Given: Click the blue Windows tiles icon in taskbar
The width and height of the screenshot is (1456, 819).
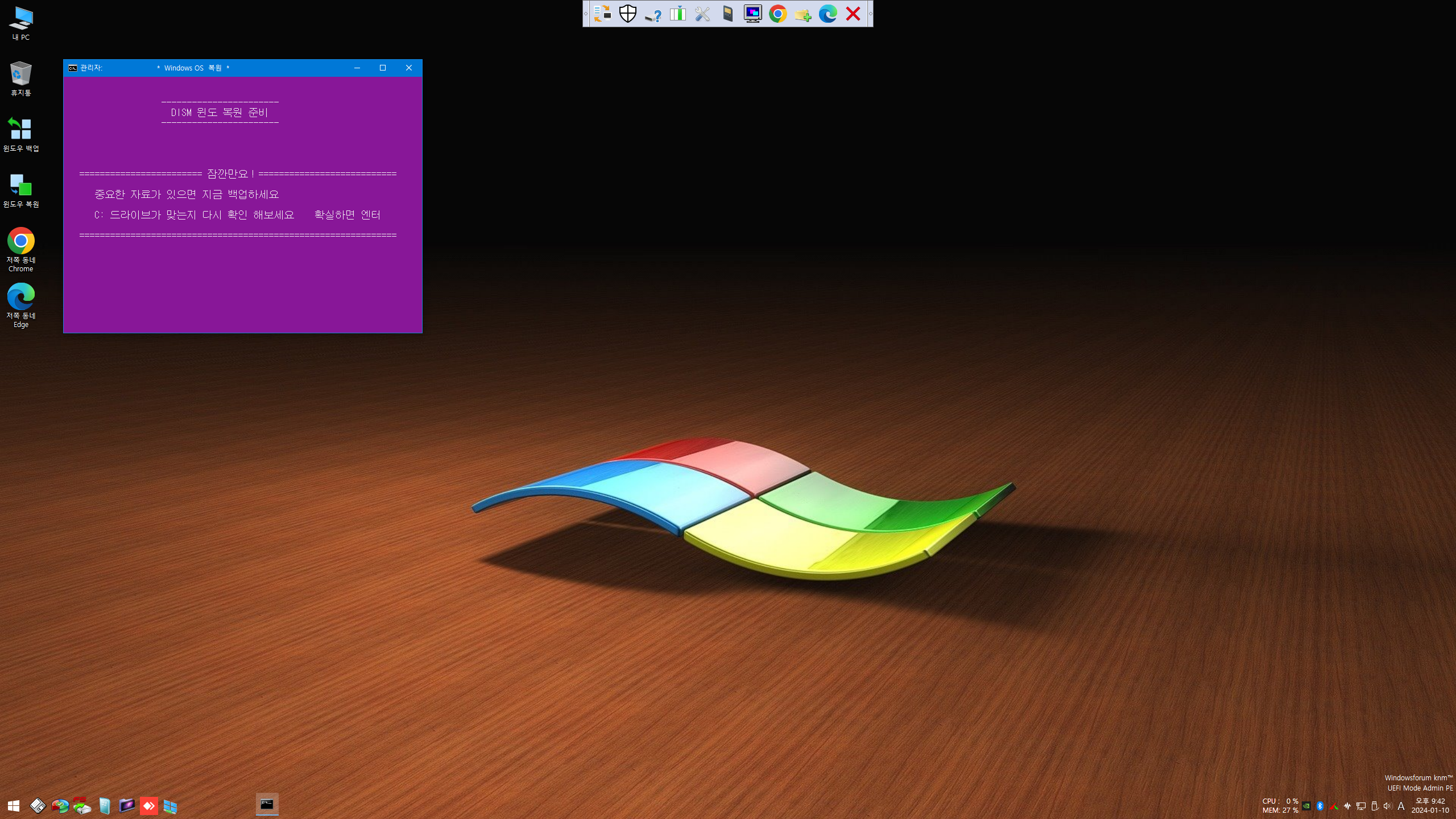Looking at the screenshot, I should (170, 806).
